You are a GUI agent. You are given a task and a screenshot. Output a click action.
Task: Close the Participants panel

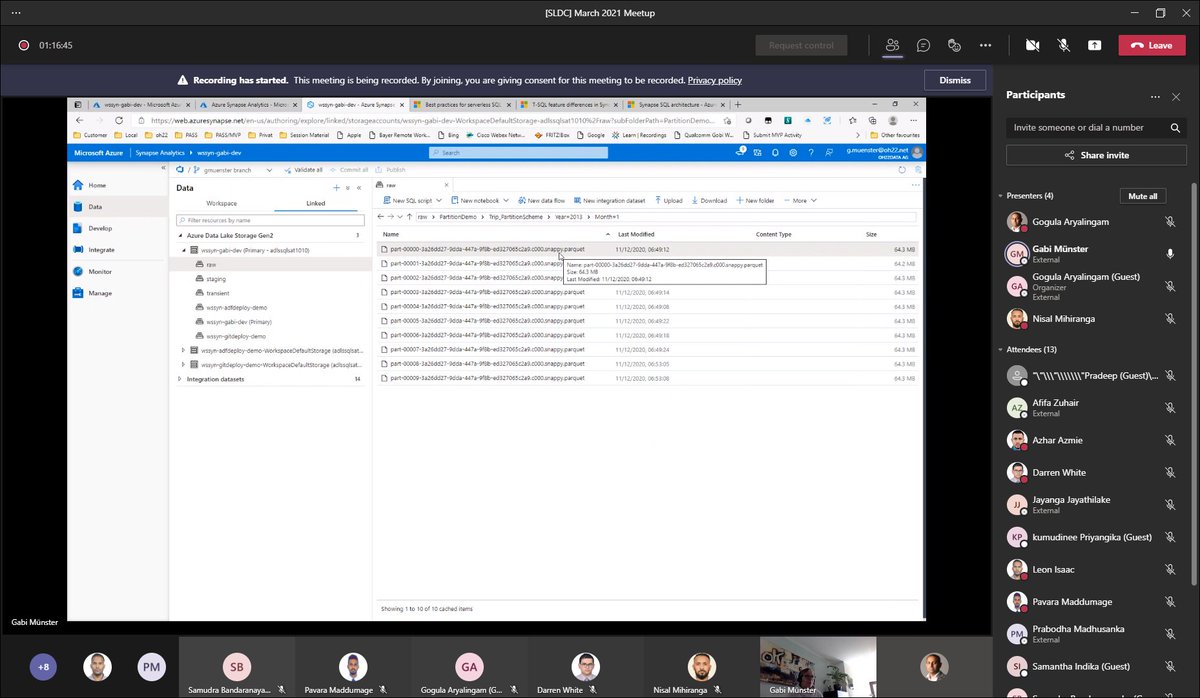pyautogui.click(x=1177, y=96)
